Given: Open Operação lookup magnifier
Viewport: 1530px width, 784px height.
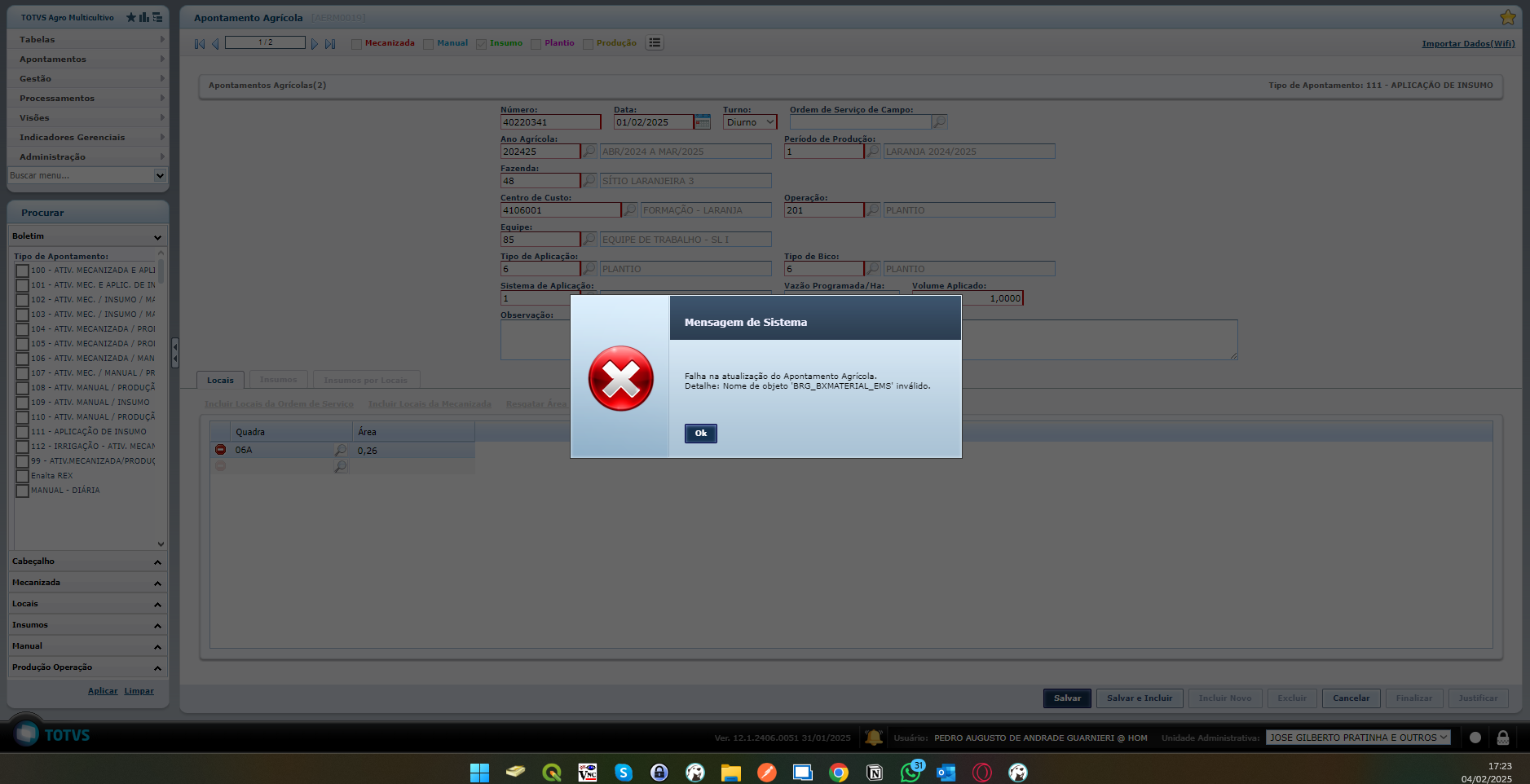Looking at the screenshot, I should coord(873,210).
